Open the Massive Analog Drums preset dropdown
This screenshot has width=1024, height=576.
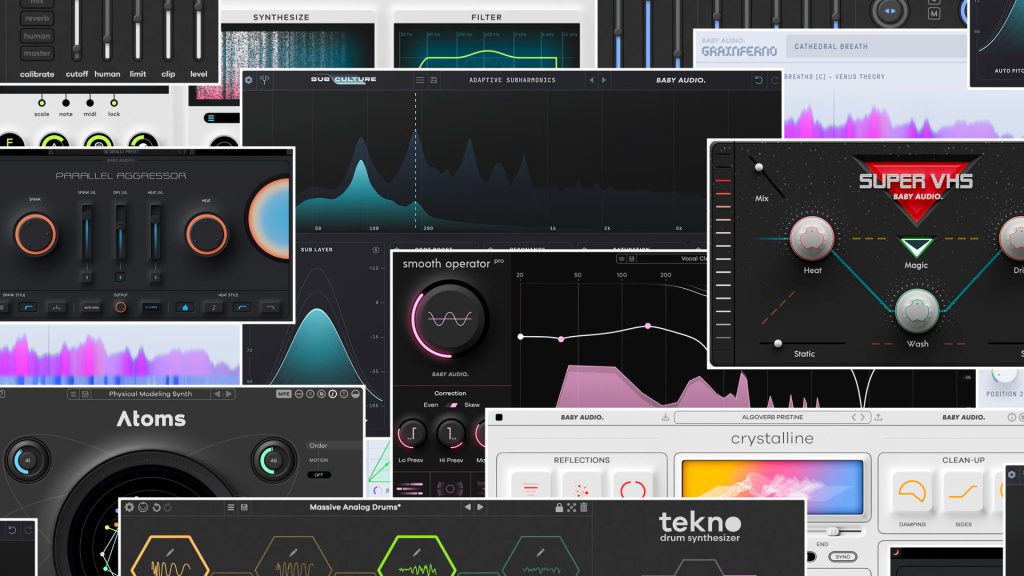(x=355, y=507)
